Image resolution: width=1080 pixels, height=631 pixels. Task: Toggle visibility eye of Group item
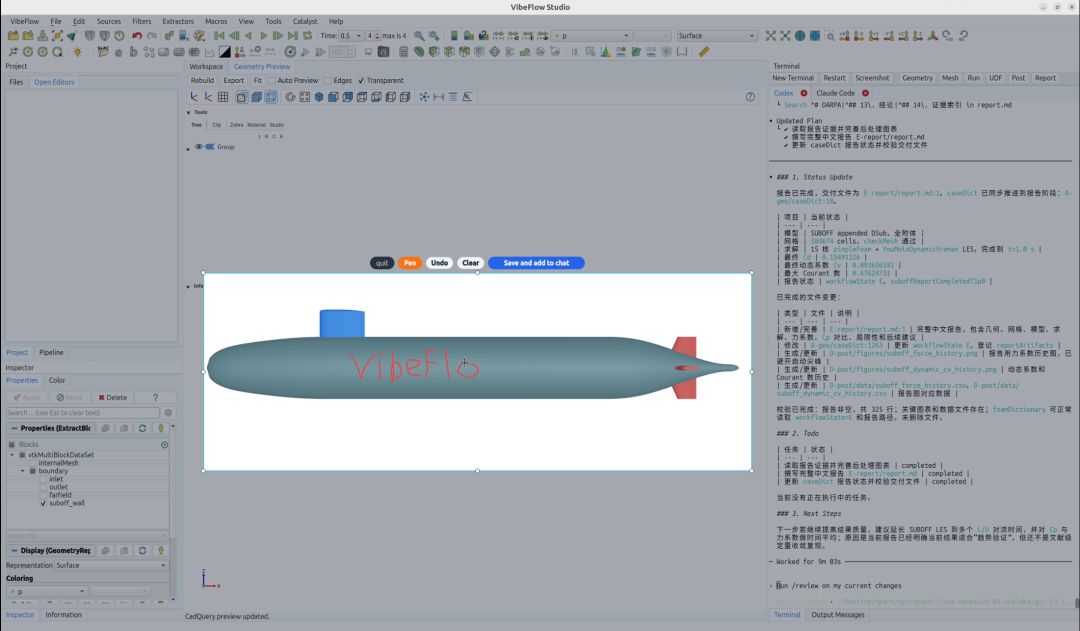[198, 147]
